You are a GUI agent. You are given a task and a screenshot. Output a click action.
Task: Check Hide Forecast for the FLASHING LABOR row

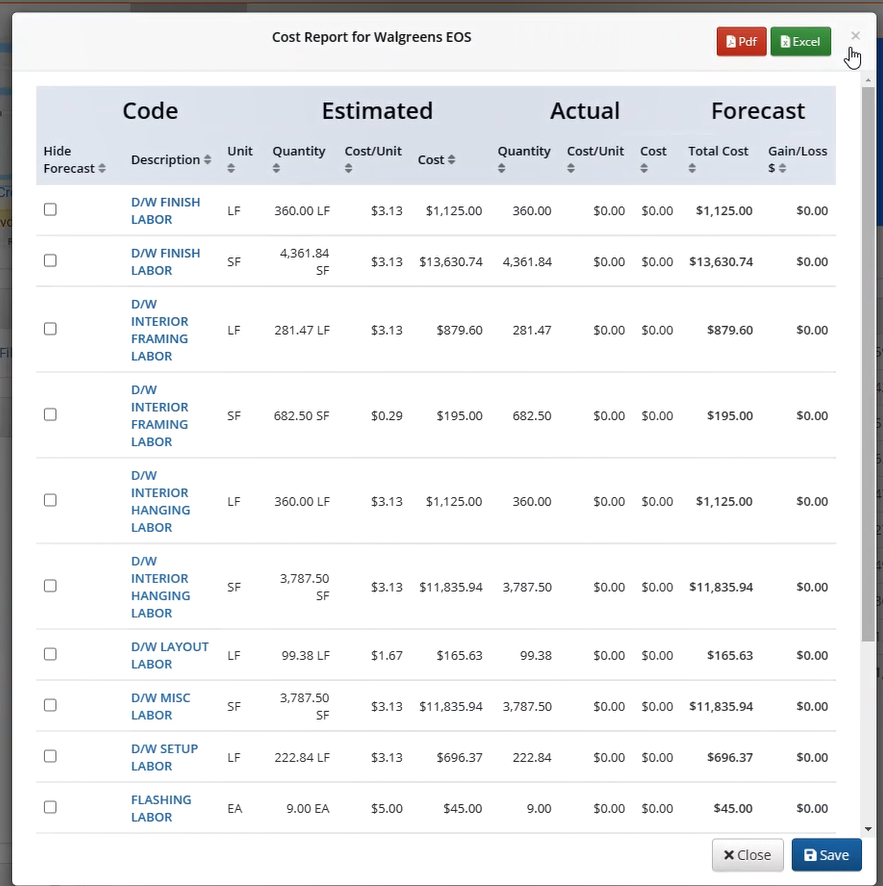click(50, 808)
